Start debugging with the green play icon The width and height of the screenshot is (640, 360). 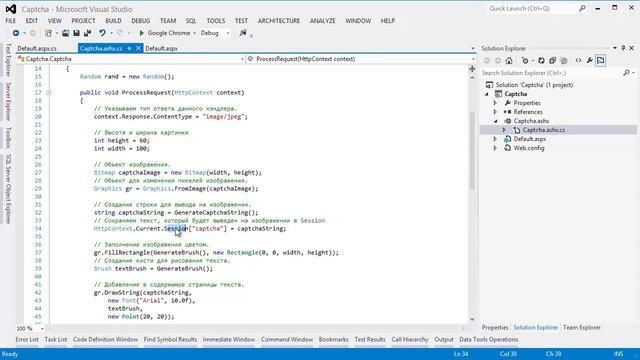[142, 33]
